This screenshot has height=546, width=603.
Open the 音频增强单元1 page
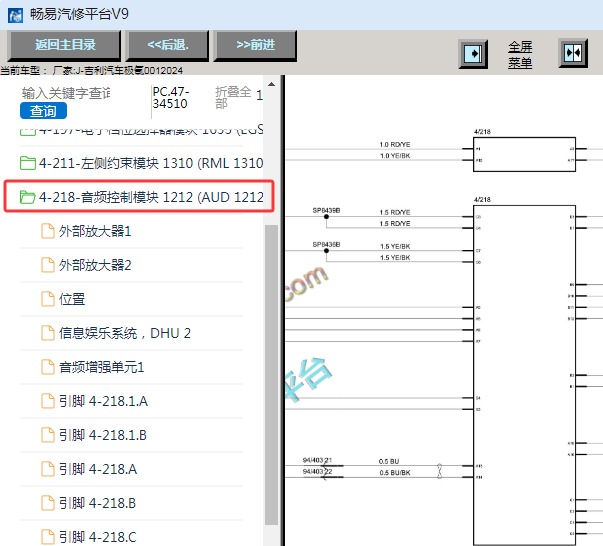[x=102, y=367]
